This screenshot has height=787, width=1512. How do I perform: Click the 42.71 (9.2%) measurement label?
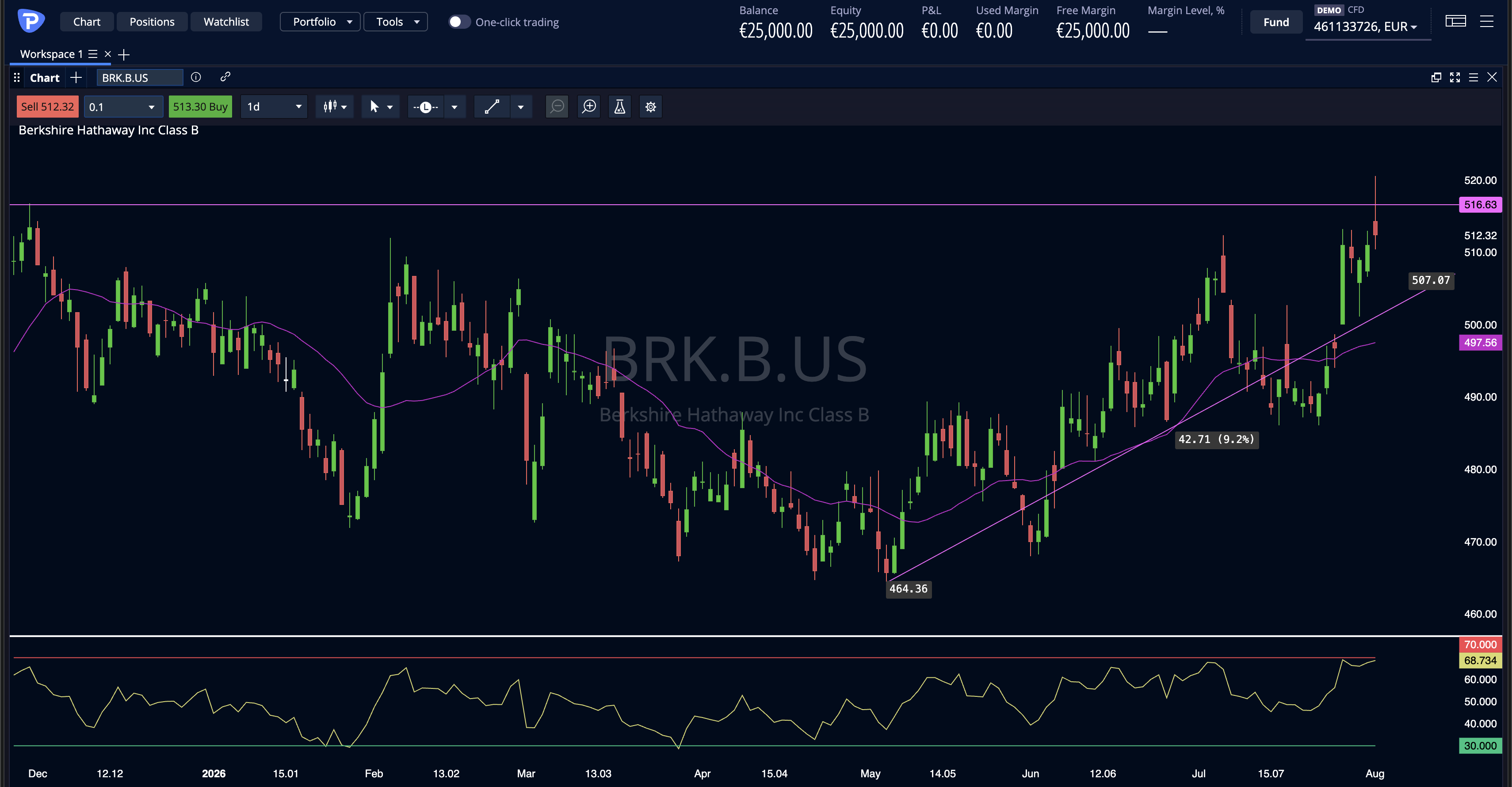pyautogui.click(x=1216, y=439)
